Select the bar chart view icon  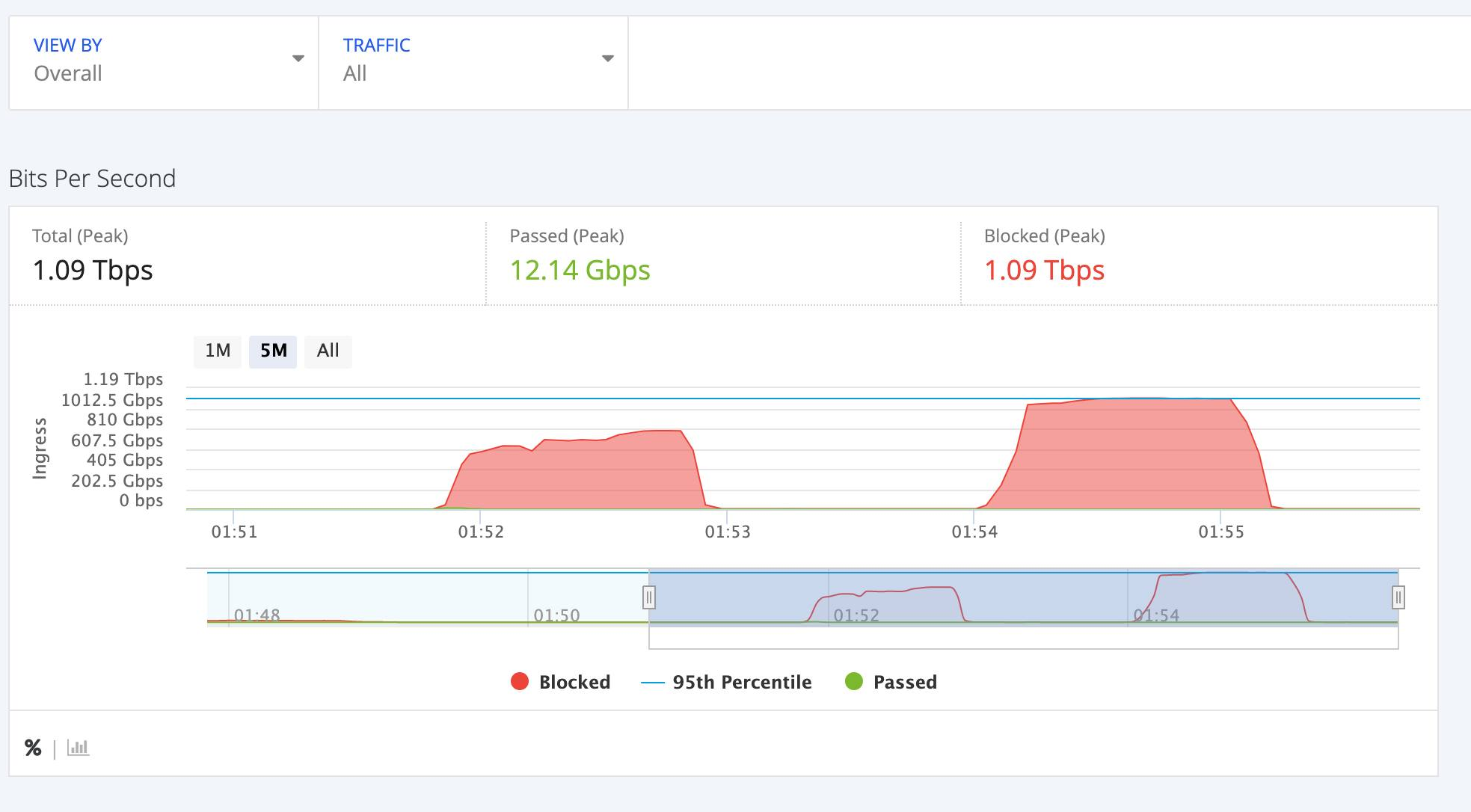(x=78, y=747)
